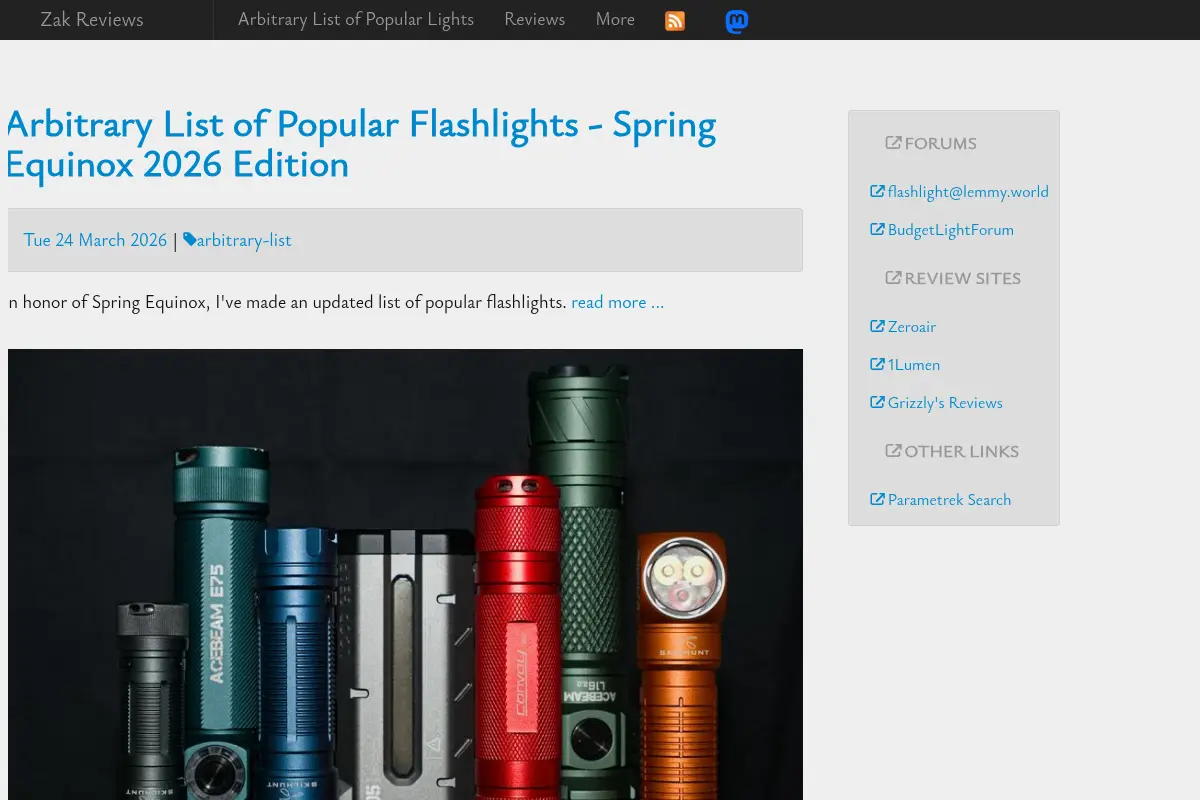The width and height of the screenshot is (1200, 800).
Task: Open the RSS feed icon
Action: pyautogui.click(x=675, y=21)
